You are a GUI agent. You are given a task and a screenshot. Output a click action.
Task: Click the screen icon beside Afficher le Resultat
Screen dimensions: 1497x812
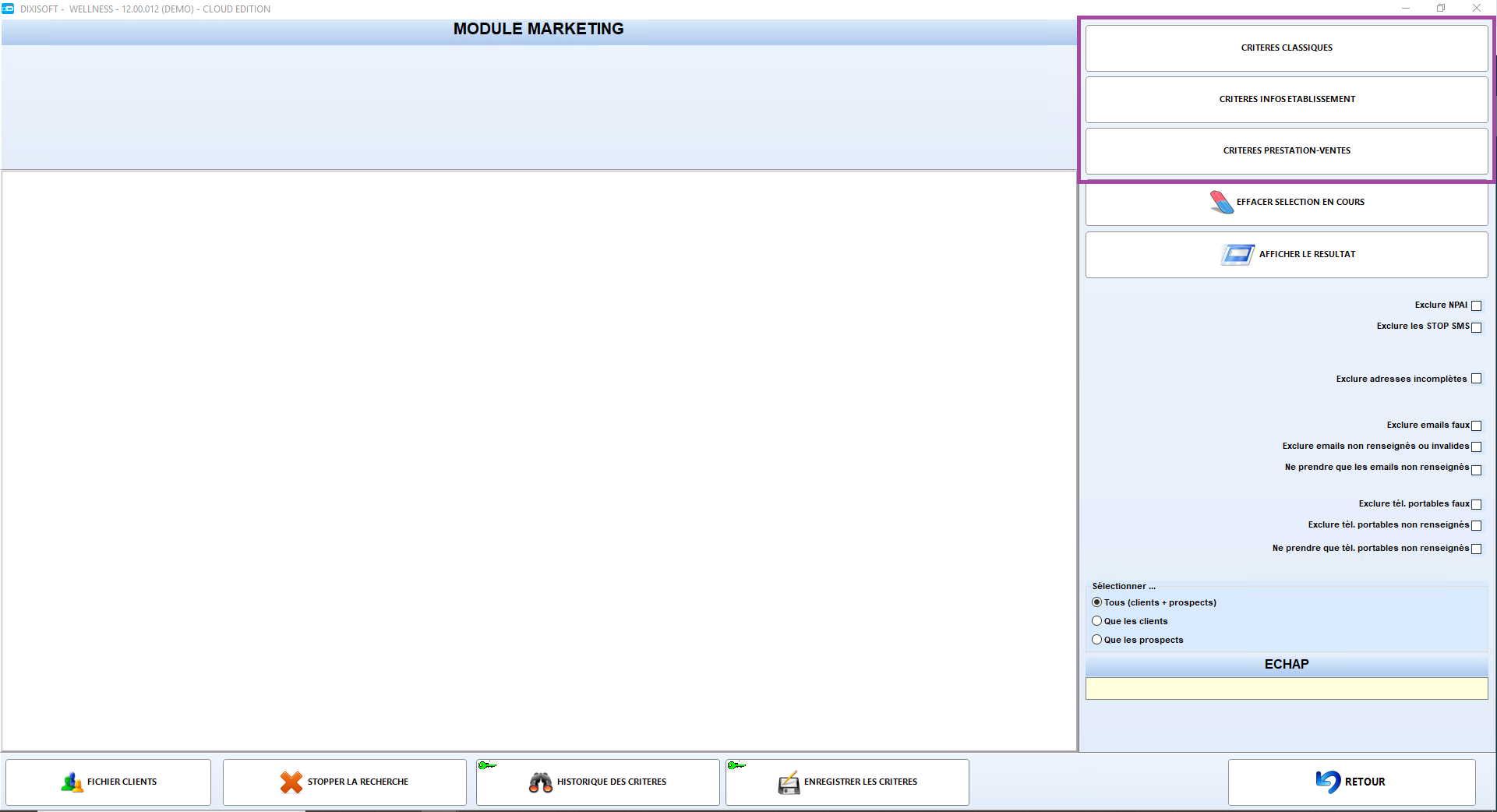1237,254
